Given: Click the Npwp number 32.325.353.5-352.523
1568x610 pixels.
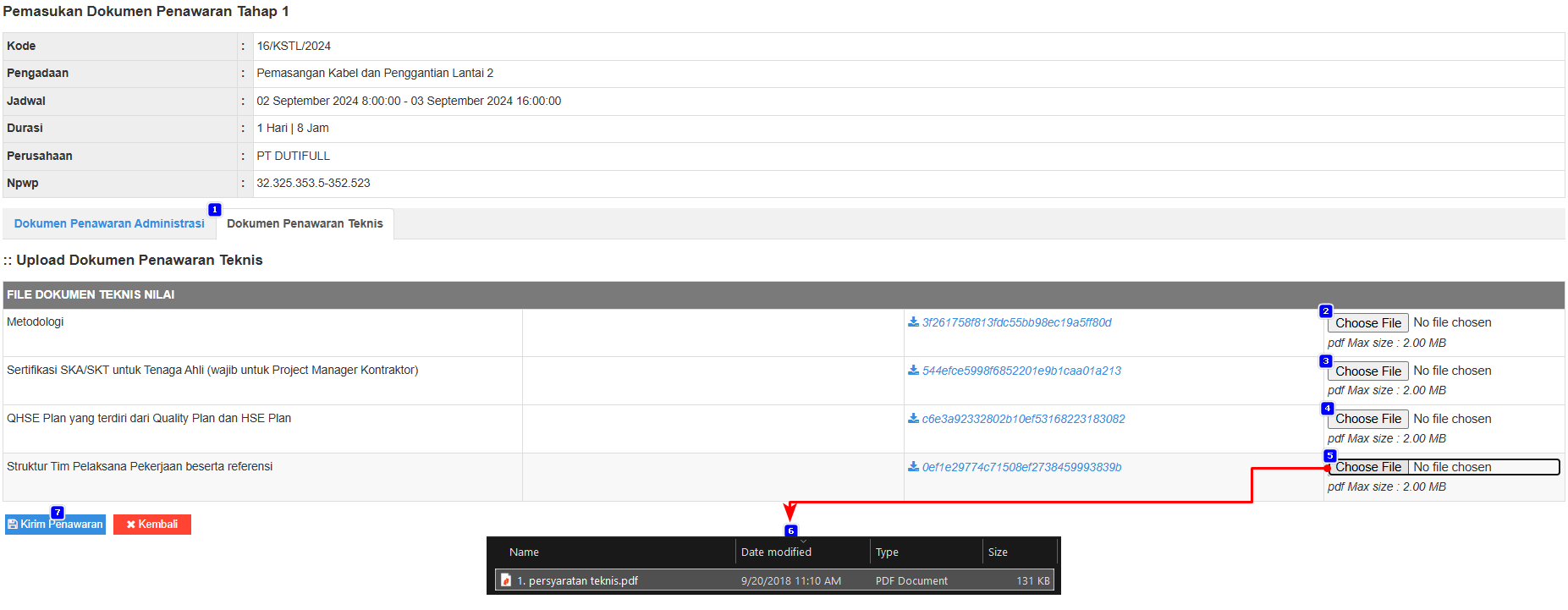Looking at the screenshot, I should [x=313, y=183].
